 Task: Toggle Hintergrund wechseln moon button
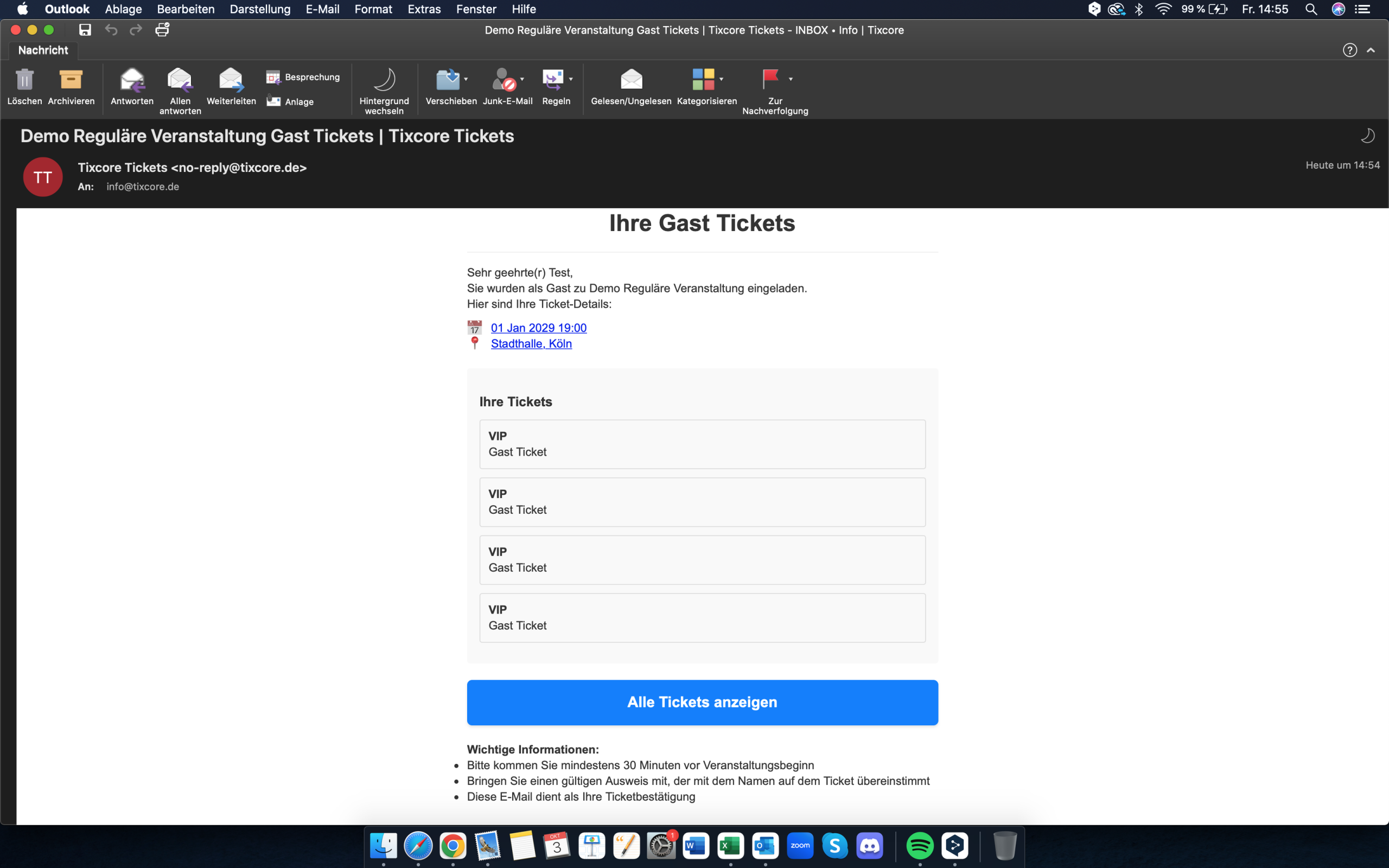coord(384,79)
